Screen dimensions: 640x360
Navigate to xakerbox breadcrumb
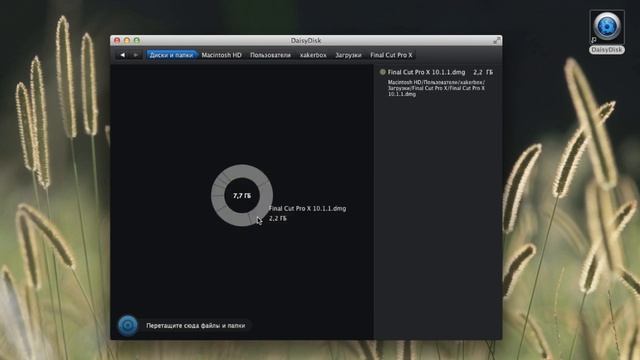[313, 55]
